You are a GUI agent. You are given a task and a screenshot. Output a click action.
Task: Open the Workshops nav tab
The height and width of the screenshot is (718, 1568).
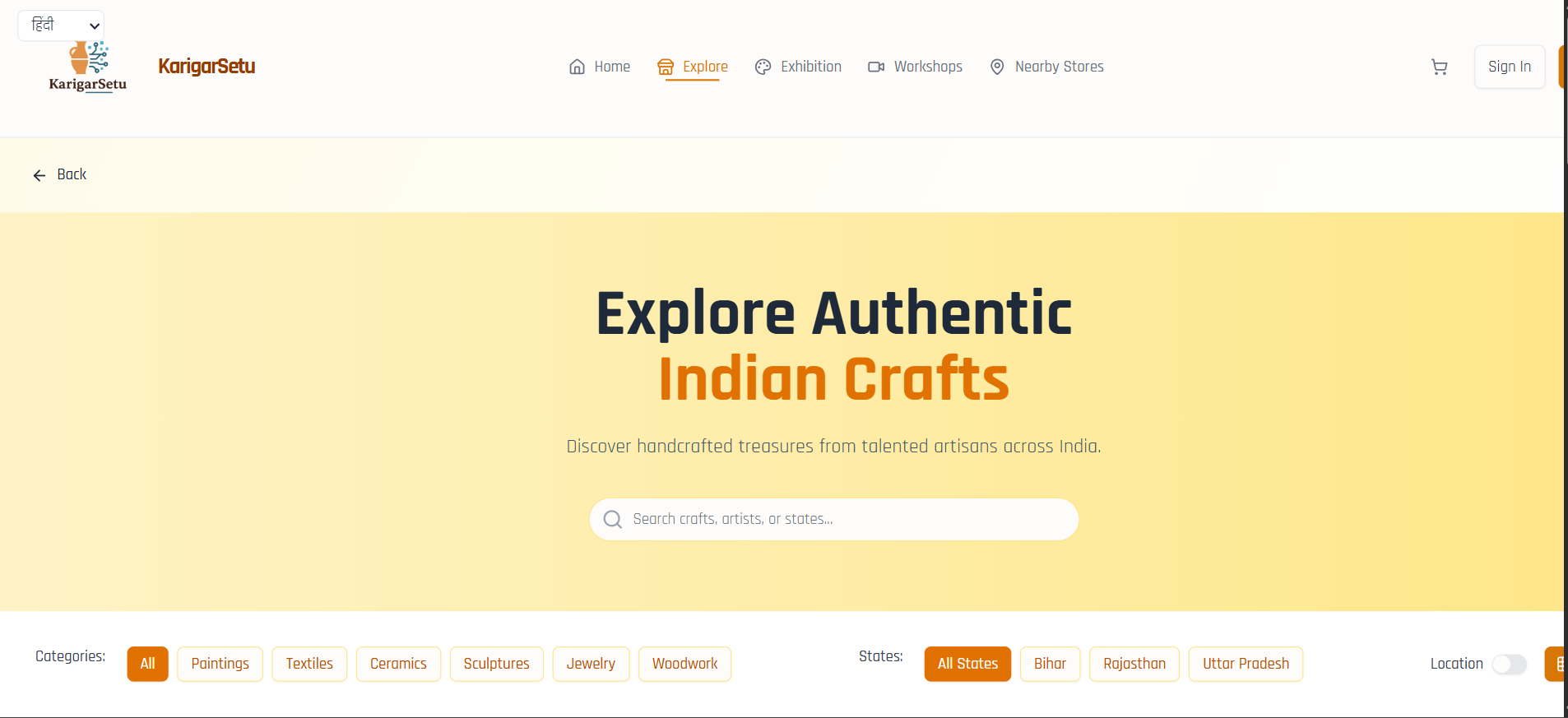click(915, 67)
